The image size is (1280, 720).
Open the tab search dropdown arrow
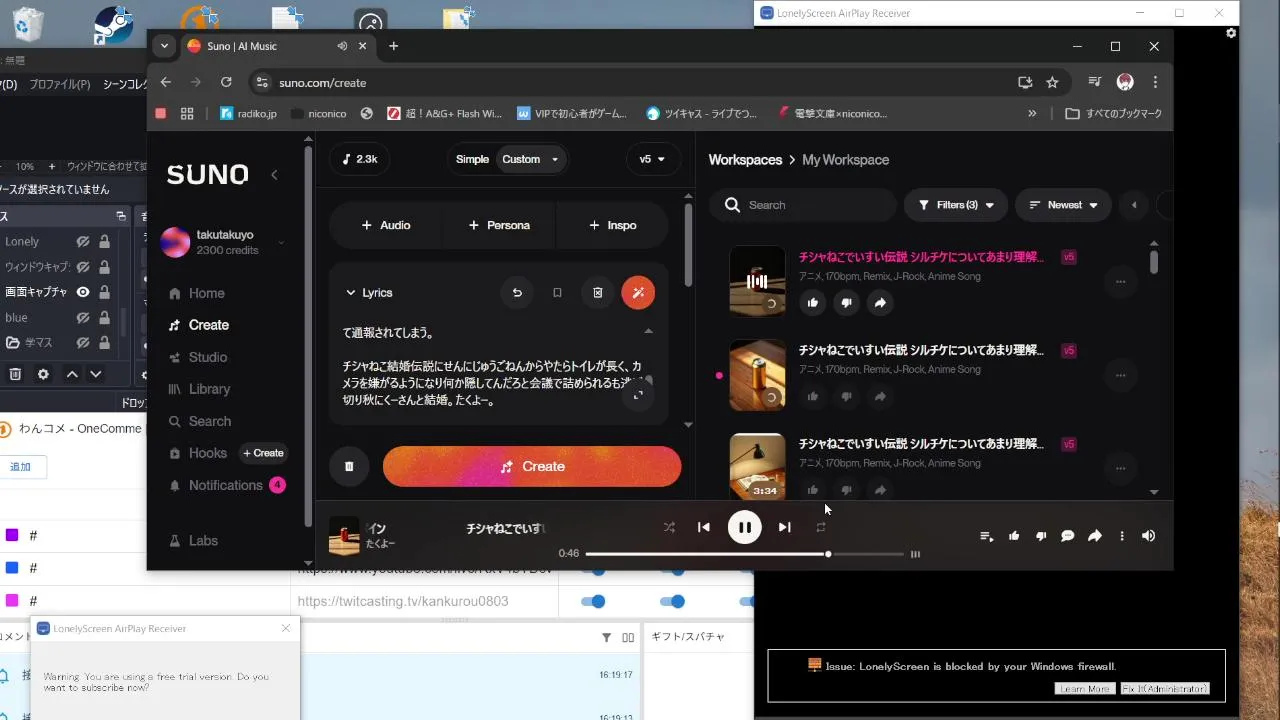(x=164, y=46)
